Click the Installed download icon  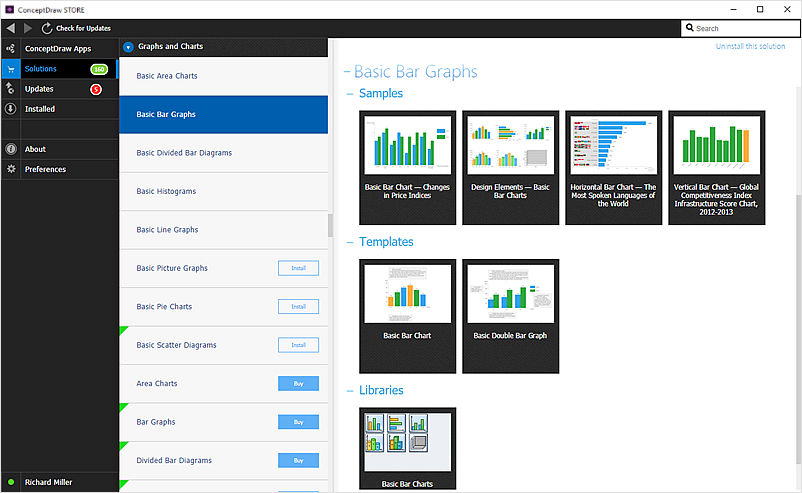10,108
